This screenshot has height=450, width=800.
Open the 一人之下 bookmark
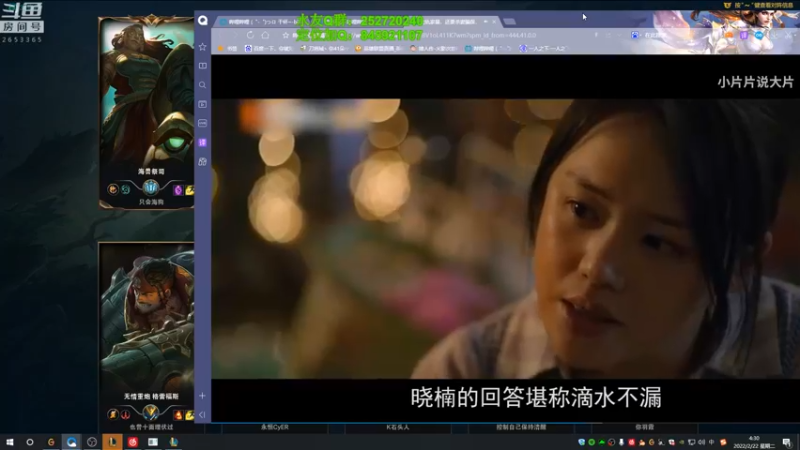click(543, 48)
